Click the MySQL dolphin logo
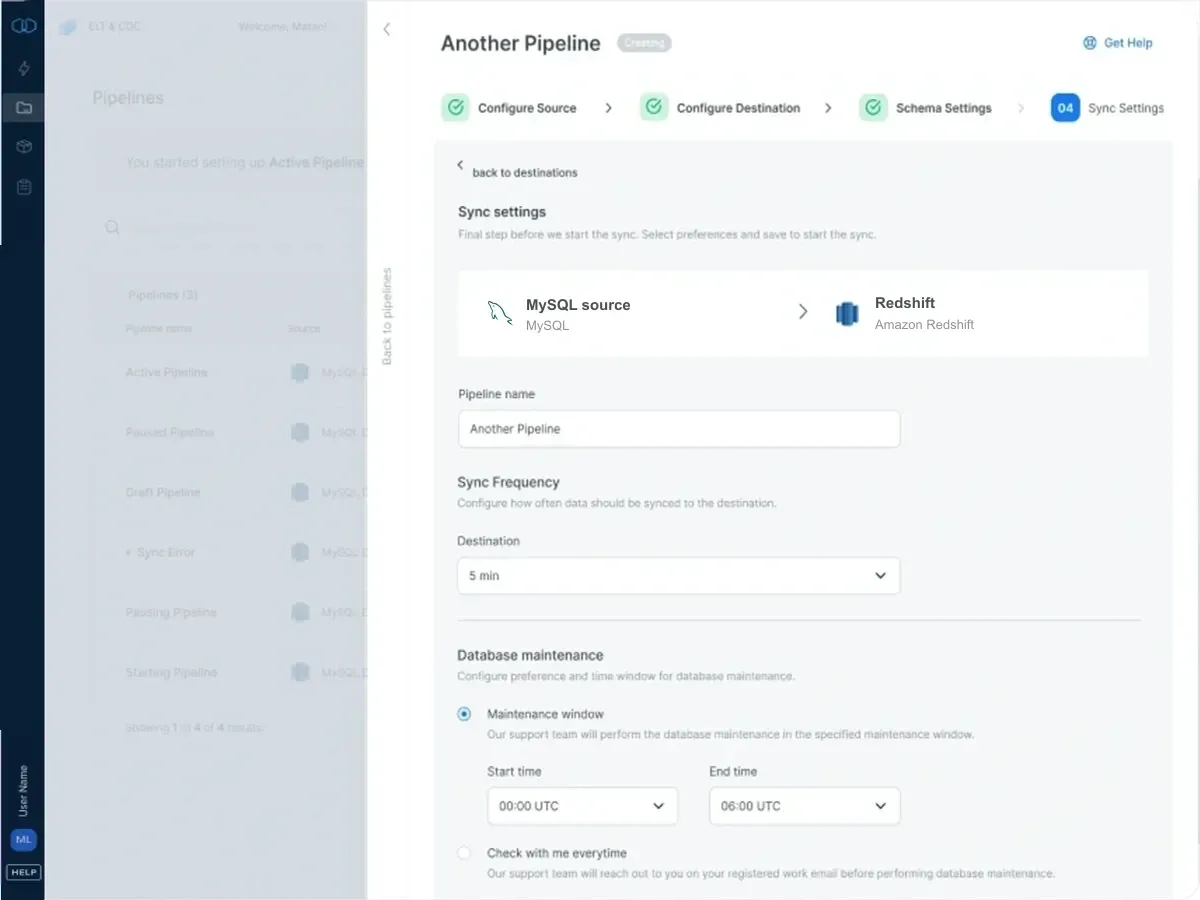This screenshot has width=1200, height=900. 500,314
